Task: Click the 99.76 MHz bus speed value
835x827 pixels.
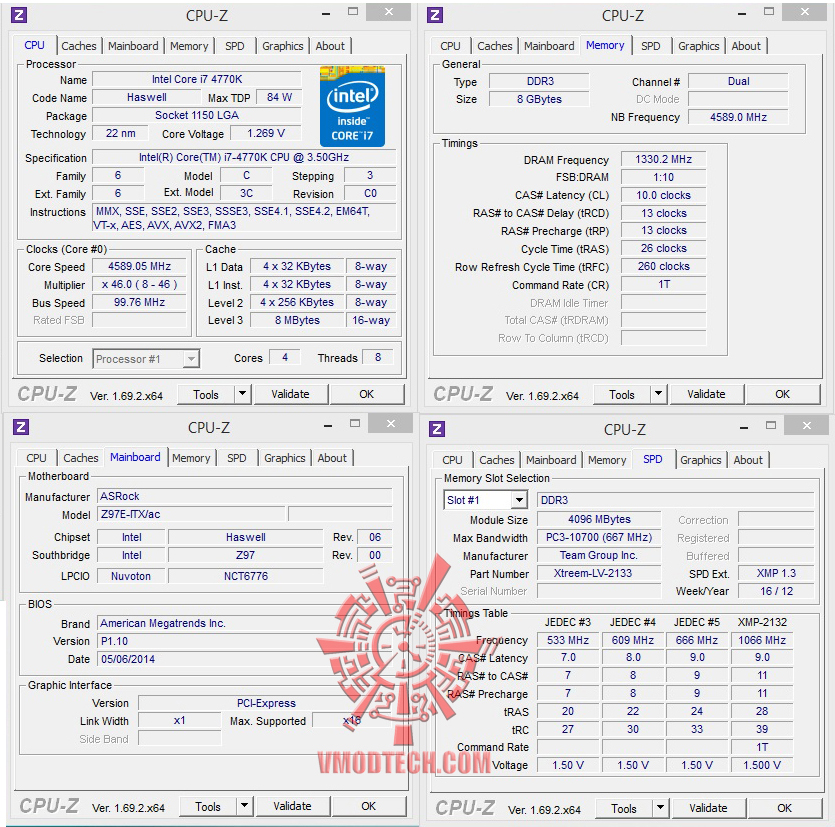Action: click(x=140, y=302)
